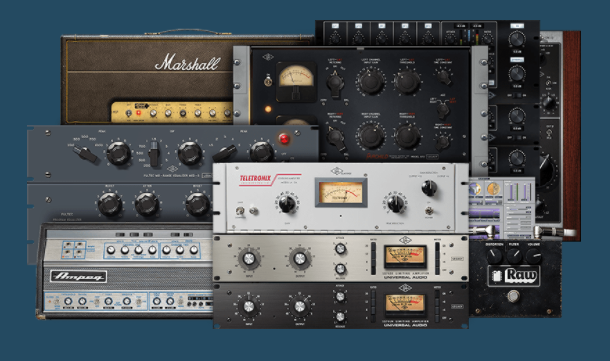Click the silver 1176 VU meter

pyautogui.click(x=405, y=256)
